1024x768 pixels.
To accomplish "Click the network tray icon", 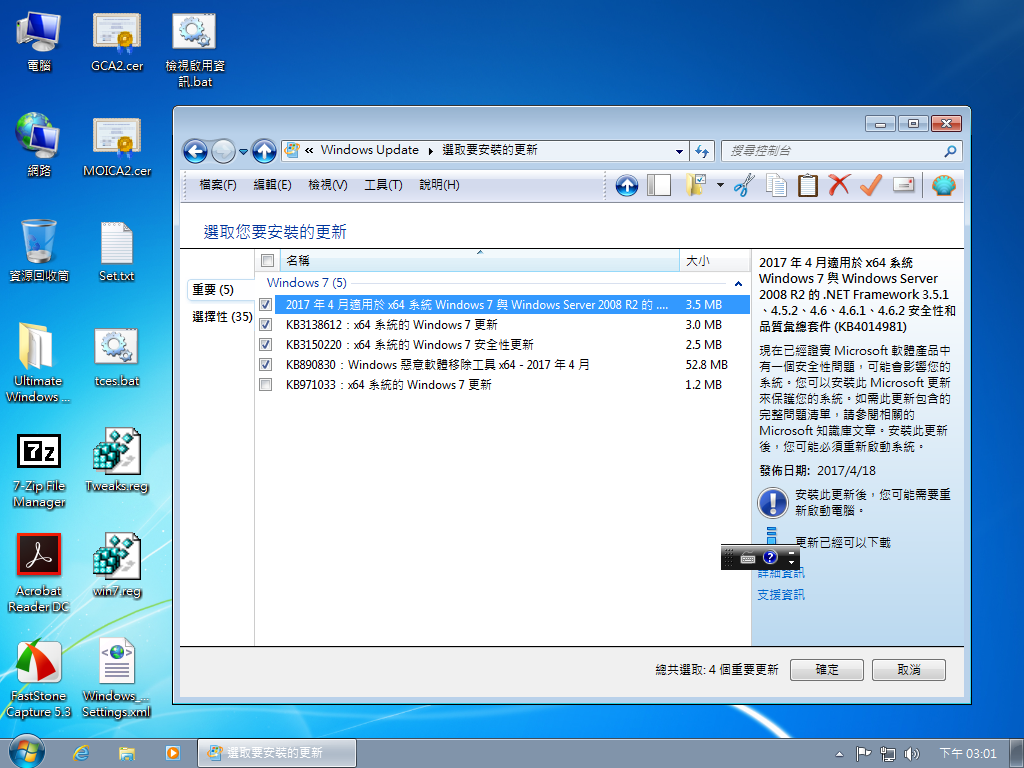I will [x=888, y=754].
